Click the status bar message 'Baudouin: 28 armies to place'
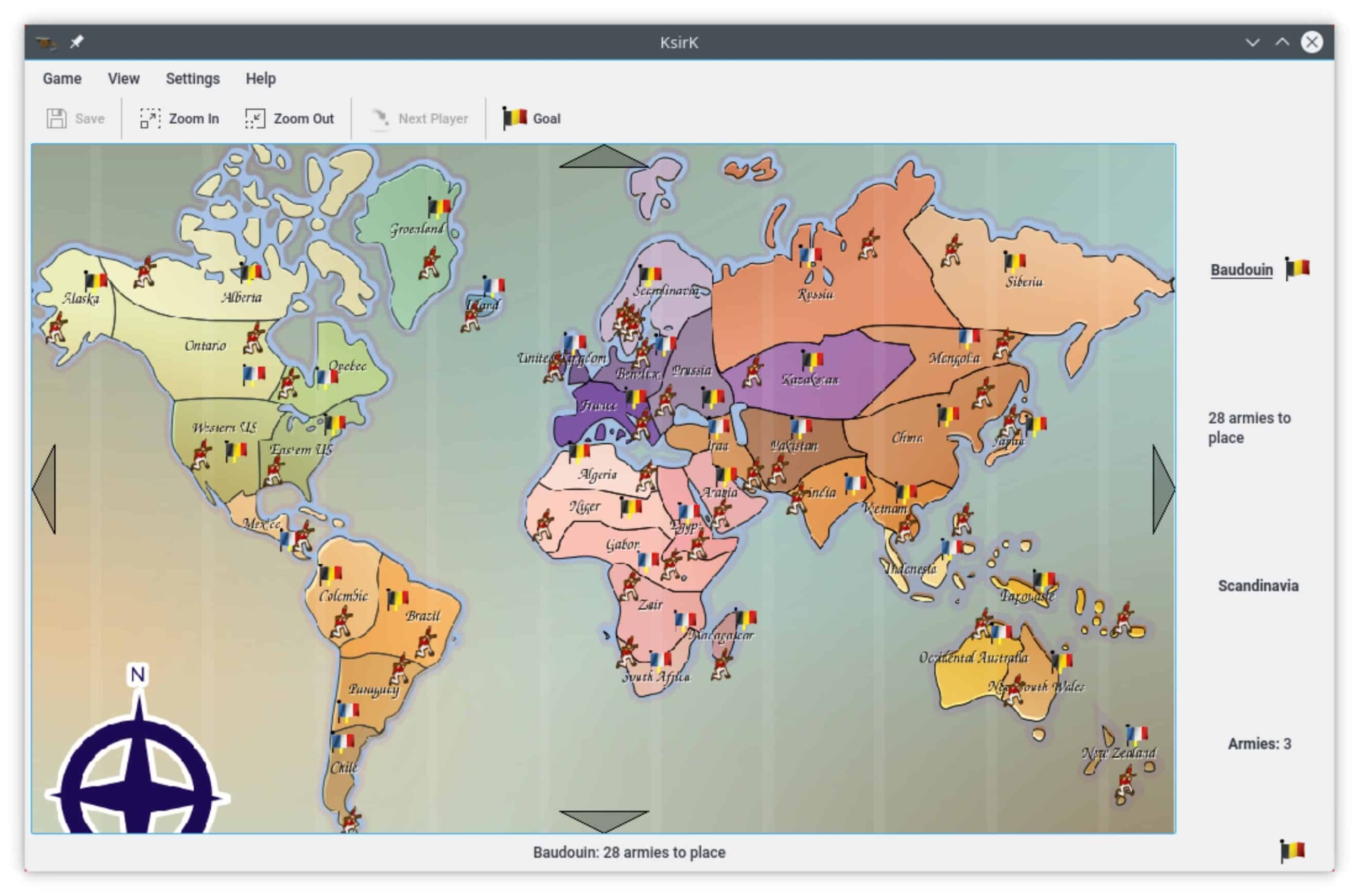Viewport: 1359px width, 896px height. tap(629, 852)
